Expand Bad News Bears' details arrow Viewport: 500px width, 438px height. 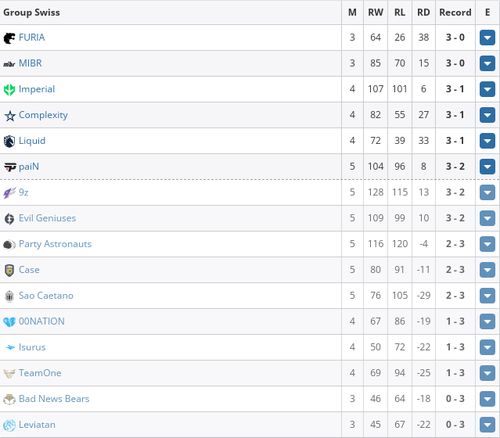tap(487, 399)
